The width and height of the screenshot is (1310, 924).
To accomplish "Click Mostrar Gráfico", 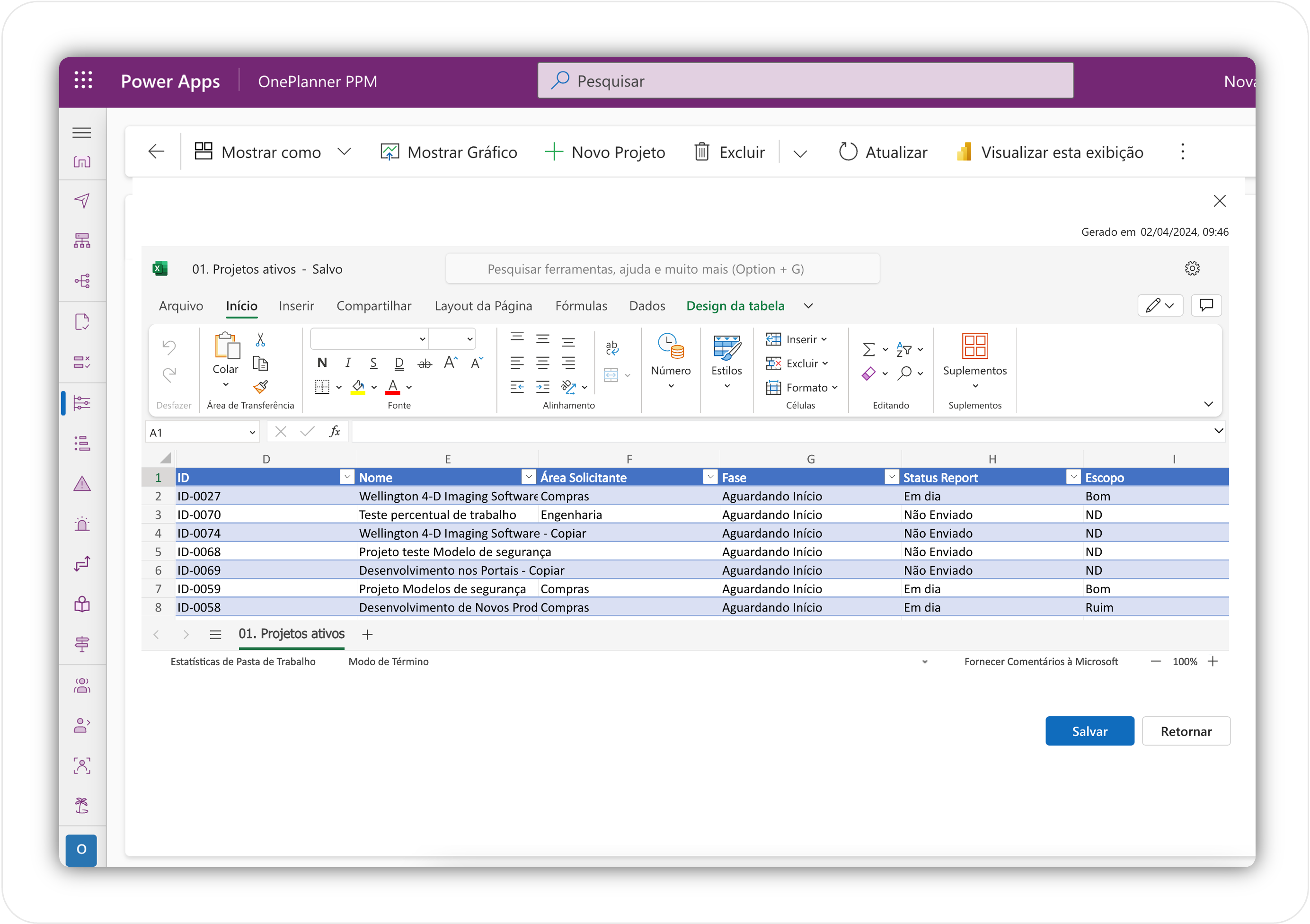I will click(x=449, y=152).
